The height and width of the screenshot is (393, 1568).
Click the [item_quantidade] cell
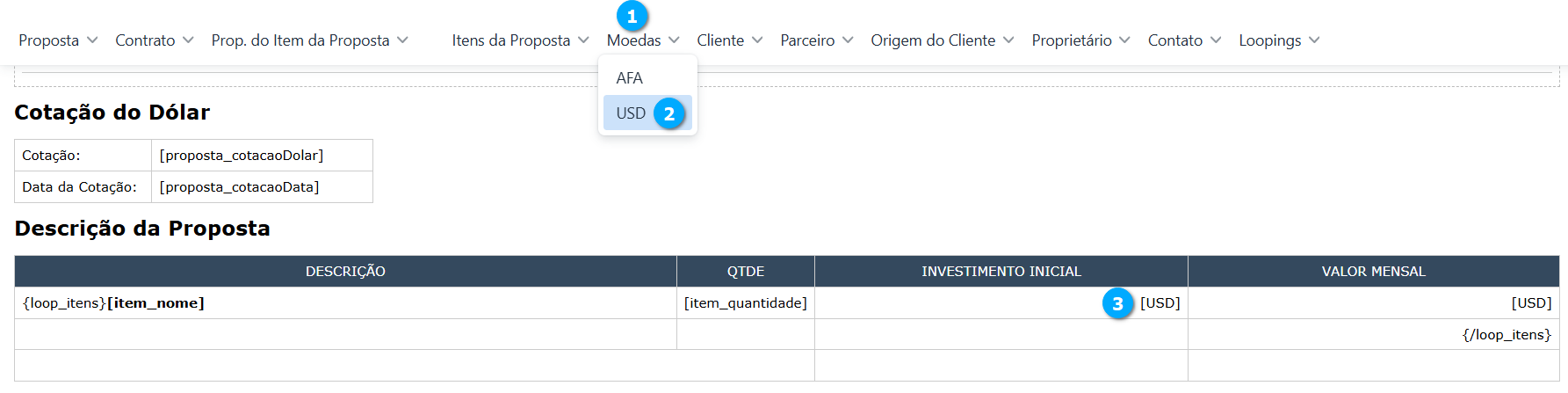click(745, 303)
